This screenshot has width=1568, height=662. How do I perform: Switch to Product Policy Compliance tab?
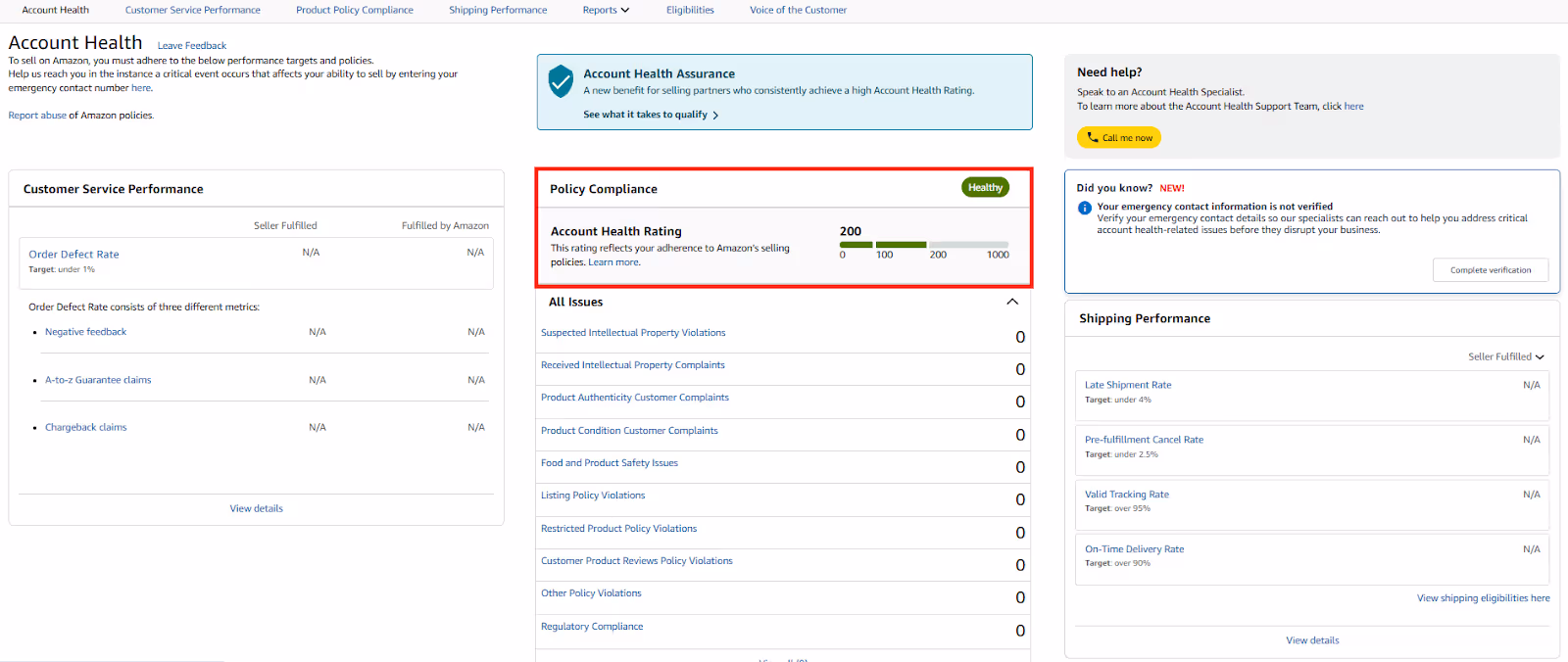[355, 10]
